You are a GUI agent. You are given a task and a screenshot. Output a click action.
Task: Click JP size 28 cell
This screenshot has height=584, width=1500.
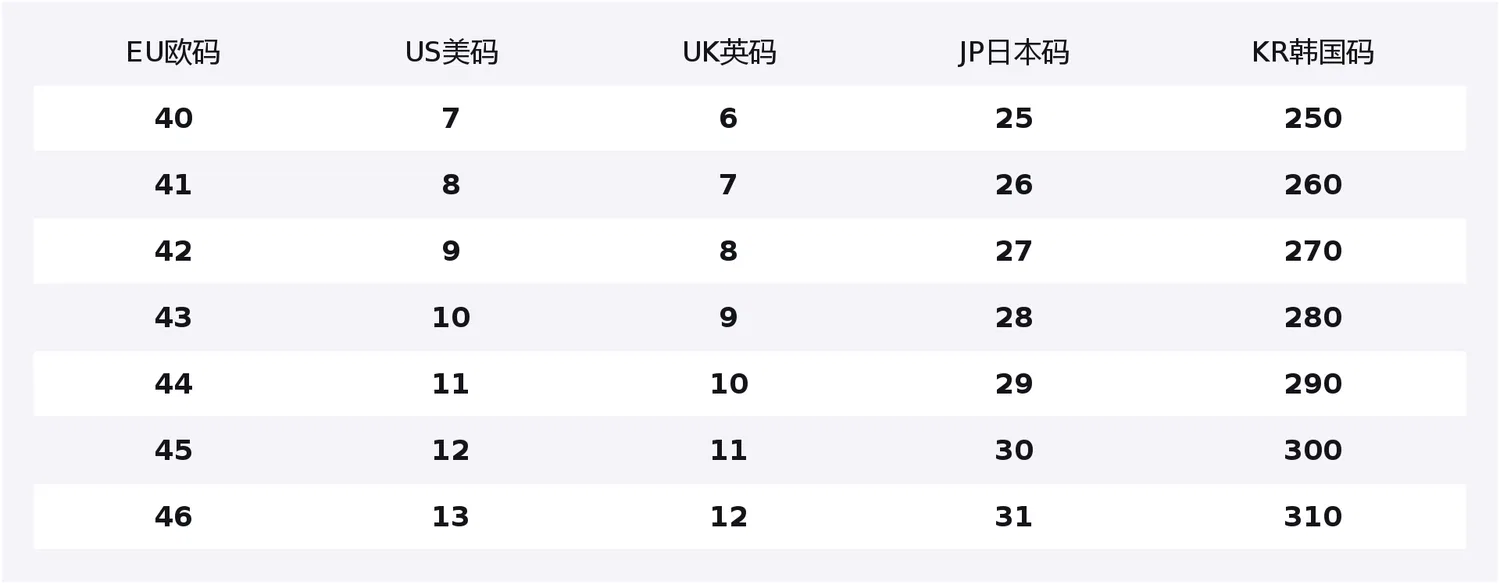click(x=1013, y=318)
